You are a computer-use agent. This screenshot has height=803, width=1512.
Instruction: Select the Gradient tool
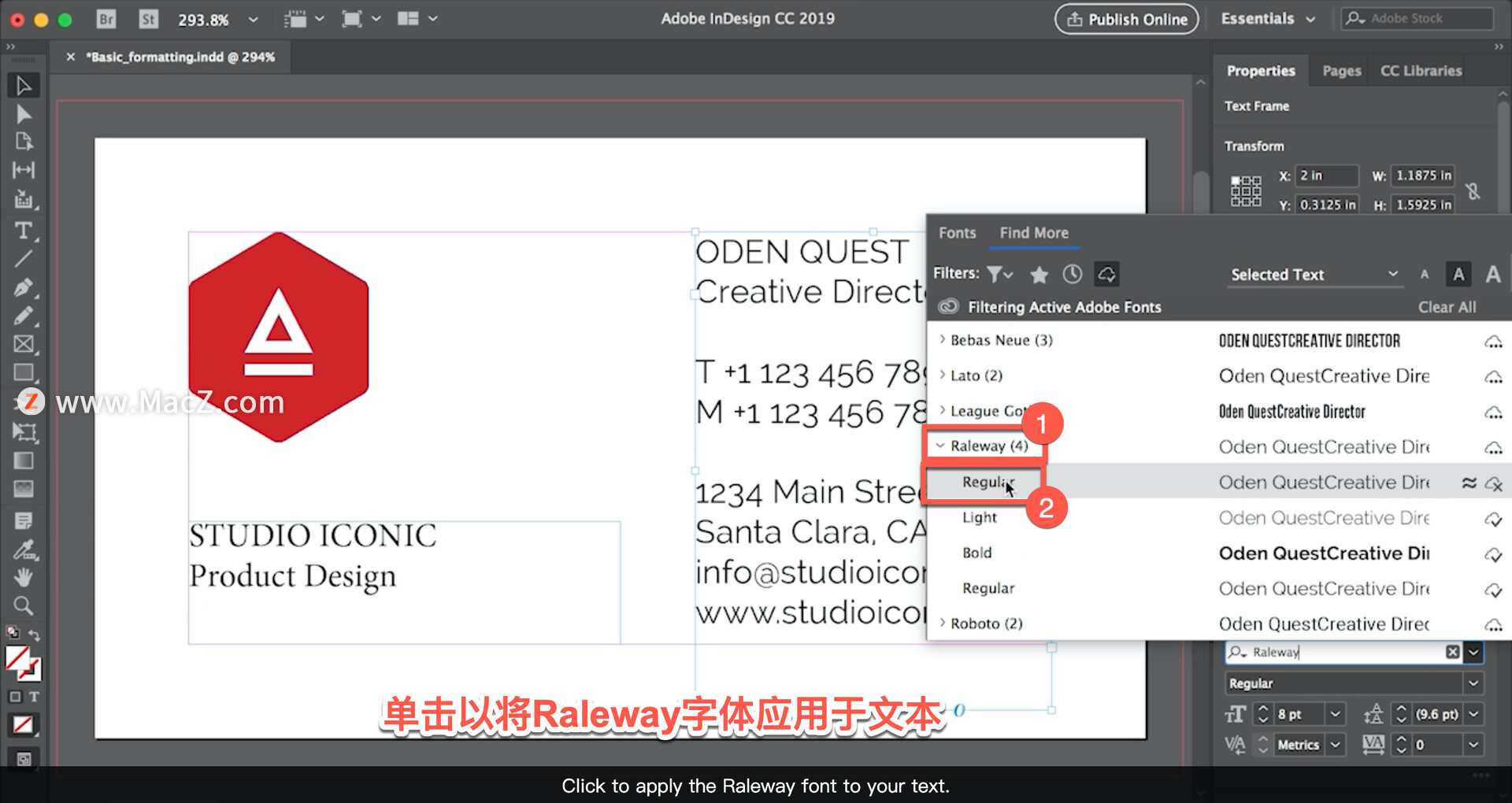(x=24, y=461)
